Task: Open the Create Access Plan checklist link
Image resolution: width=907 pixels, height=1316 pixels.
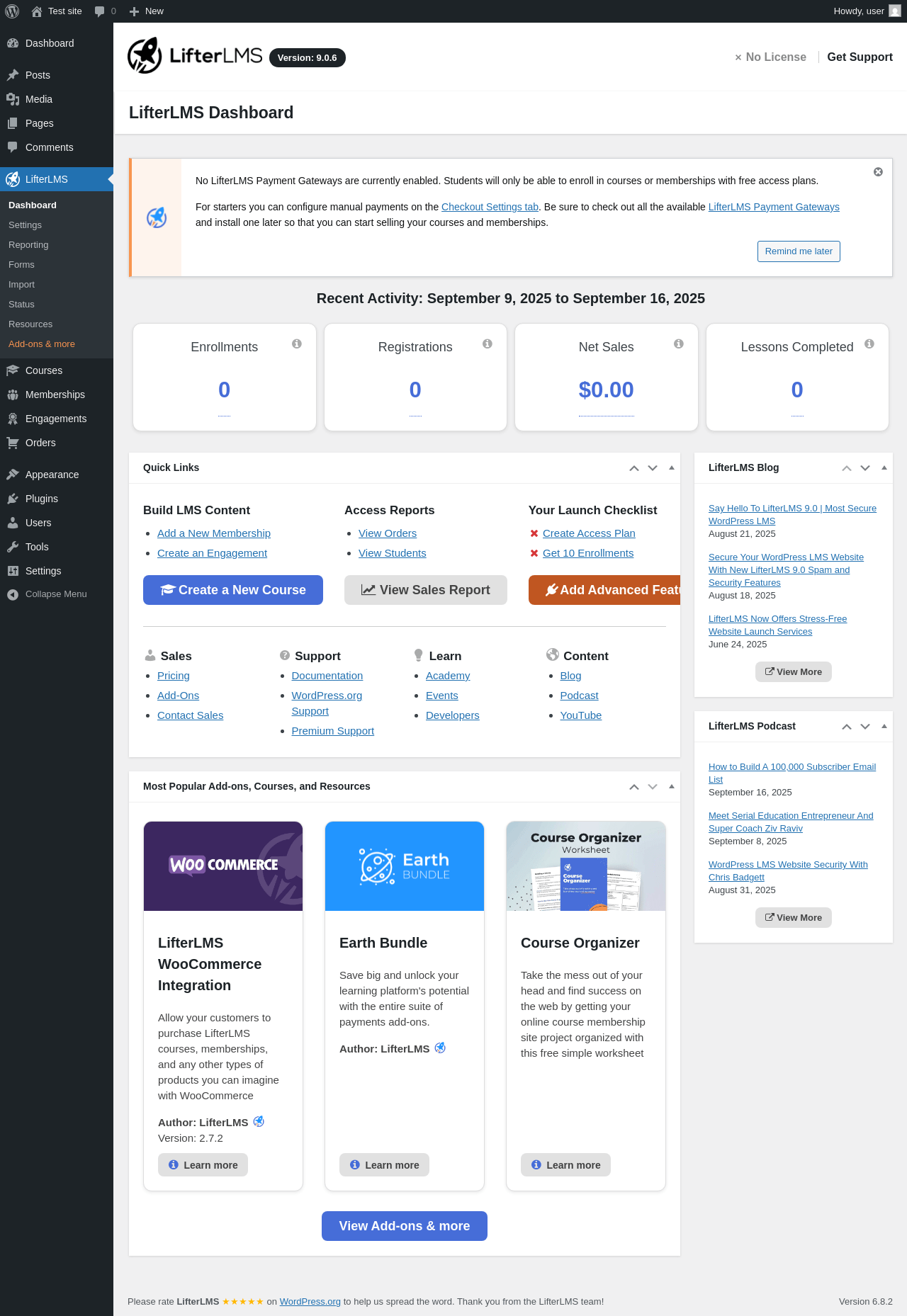Action: coord(589,533)
